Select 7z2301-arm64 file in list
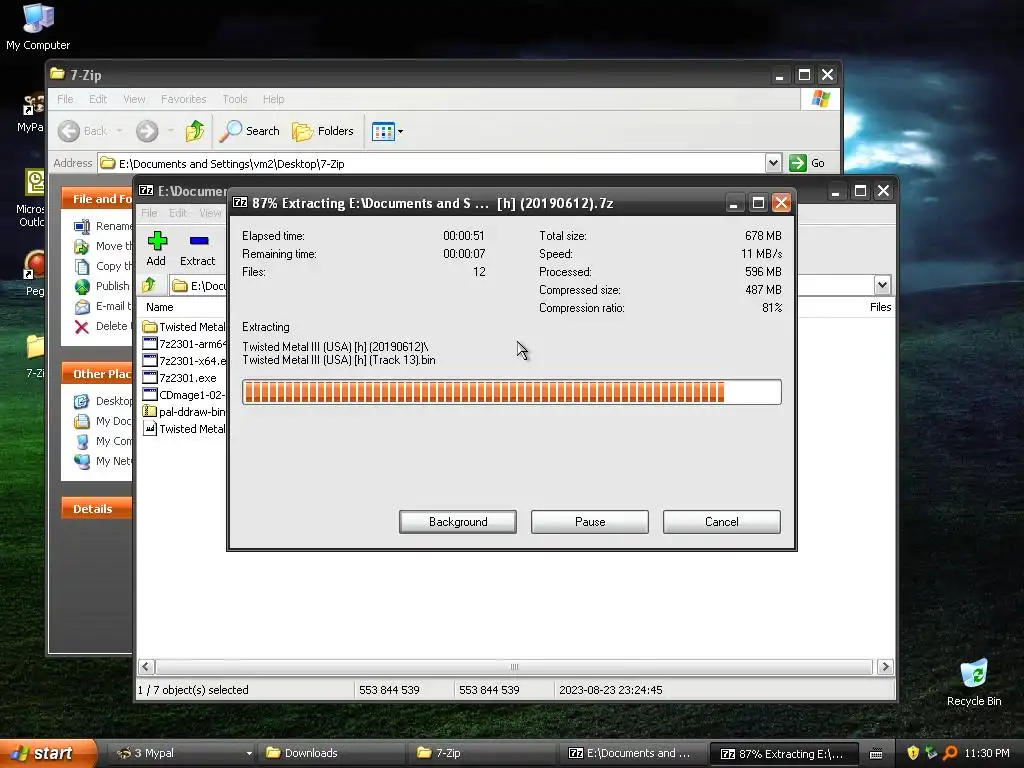Viewport: 1024px width, 768px height. coord(184,344)
